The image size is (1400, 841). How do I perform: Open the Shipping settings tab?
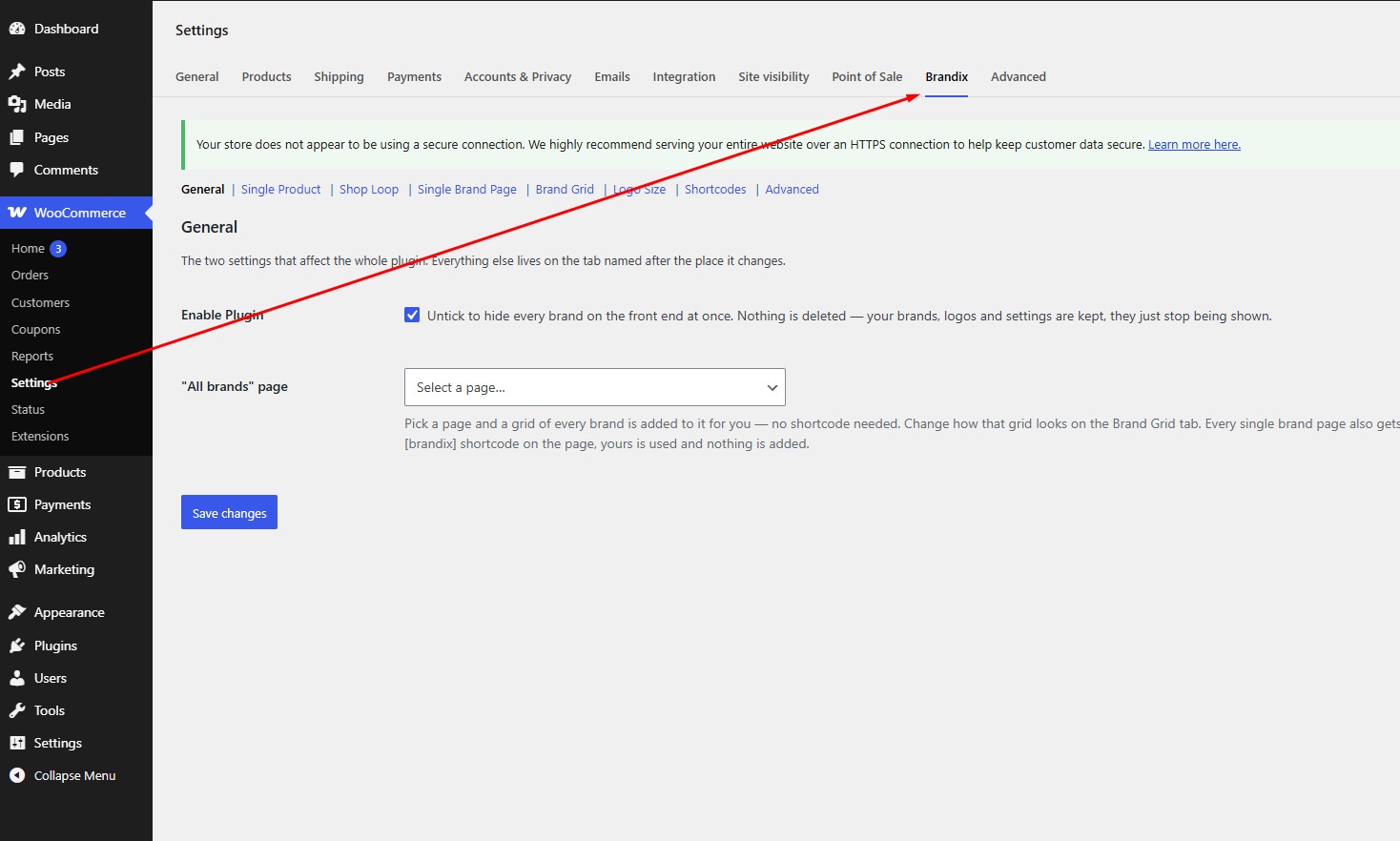point(339,76)
